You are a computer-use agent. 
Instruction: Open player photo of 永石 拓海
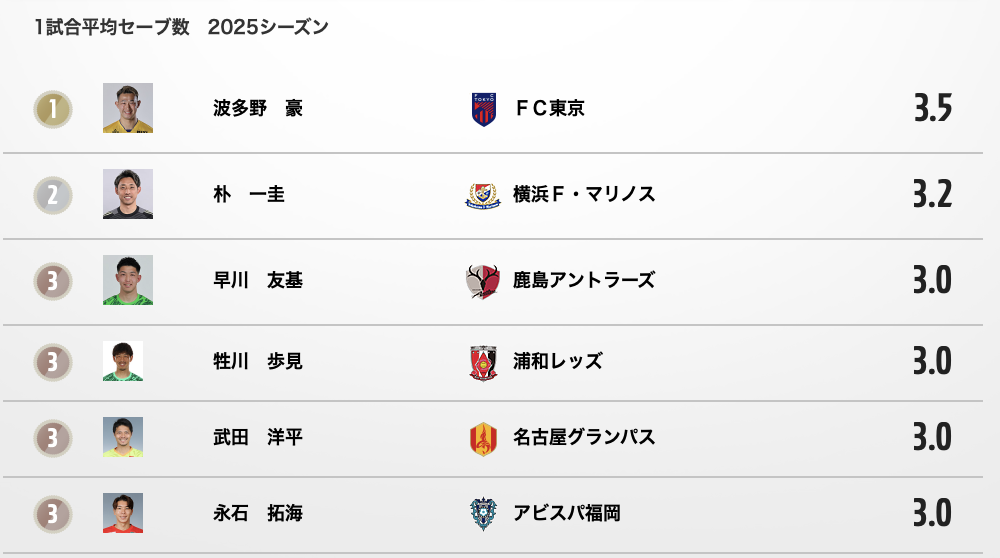click(x=123, y=513)
